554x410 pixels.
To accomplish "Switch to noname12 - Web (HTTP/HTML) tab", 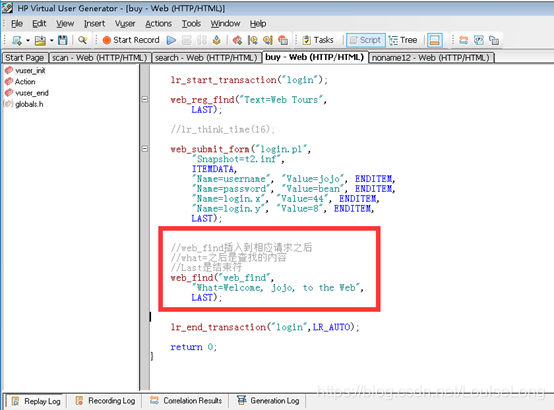I will [x=431, y=58].
